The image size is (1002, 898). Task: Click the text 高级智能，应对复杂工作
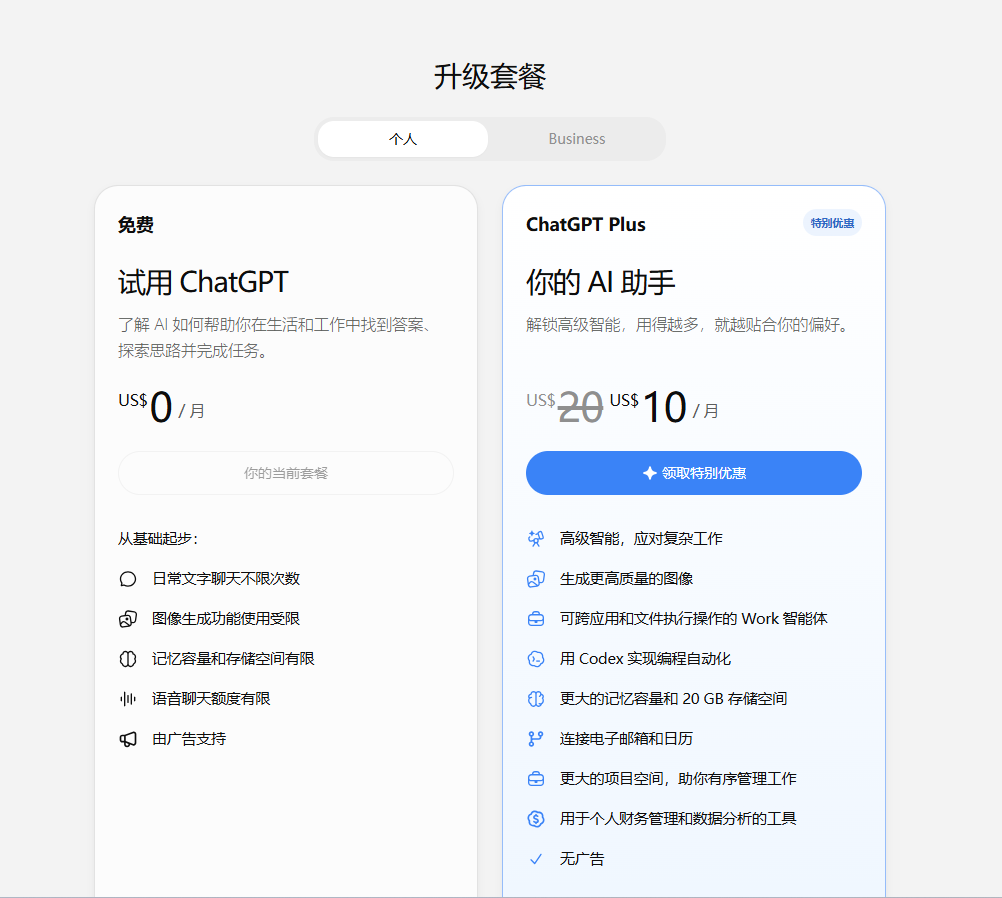(x=641, y=539)
